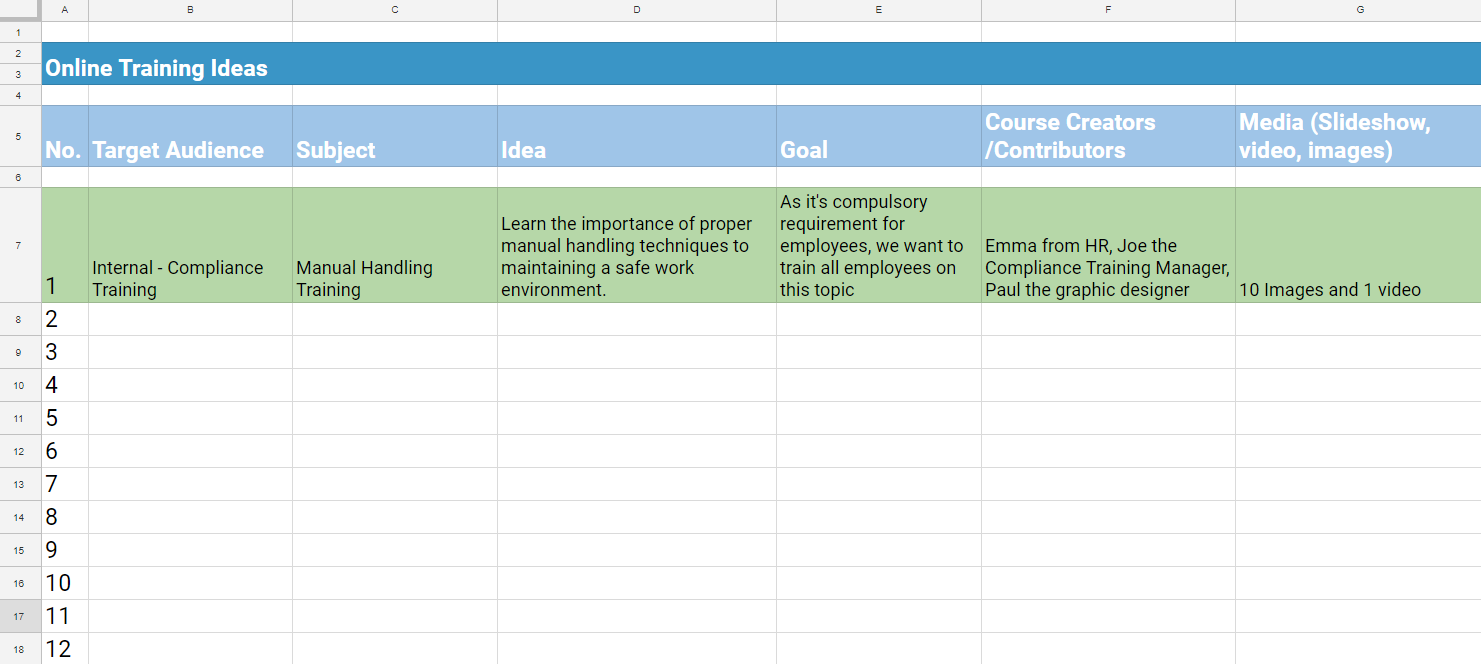Screen dimensions: 1481x664
Task: Click the cell containing number 11
Action: (x=65, y=616)
